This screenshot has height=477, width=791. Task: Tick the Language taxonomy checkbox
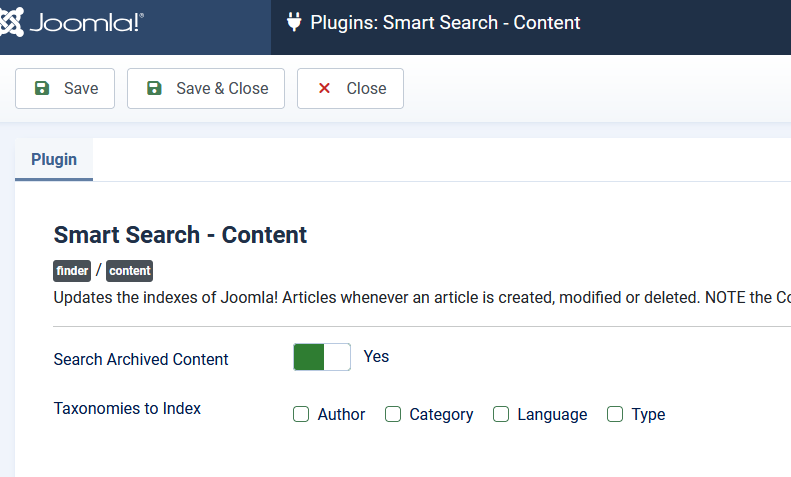pyautogui.click(x=501, y=414)
